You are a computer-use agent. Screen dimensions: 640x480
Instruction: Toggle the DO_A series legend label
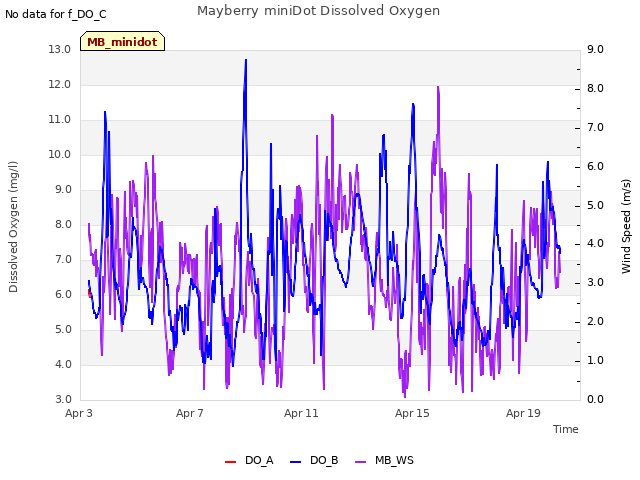[x=259, y=460]
